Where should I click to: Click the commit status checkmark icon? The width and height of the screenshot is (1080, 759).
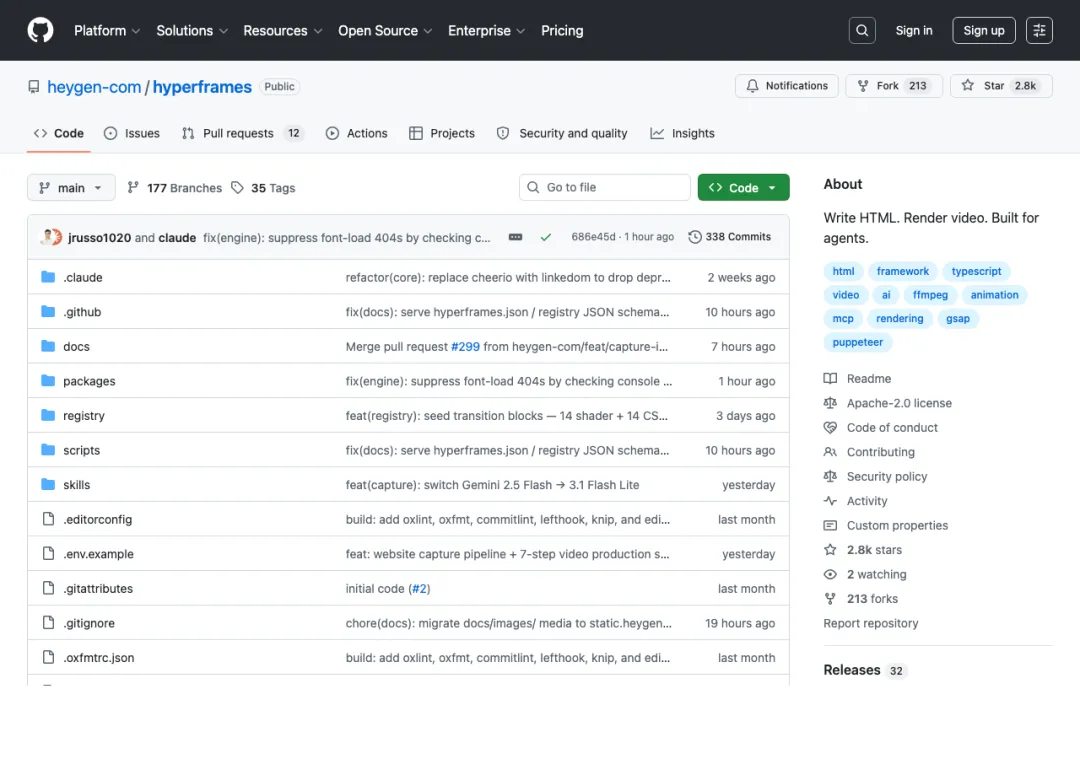[x=545, y=237]
